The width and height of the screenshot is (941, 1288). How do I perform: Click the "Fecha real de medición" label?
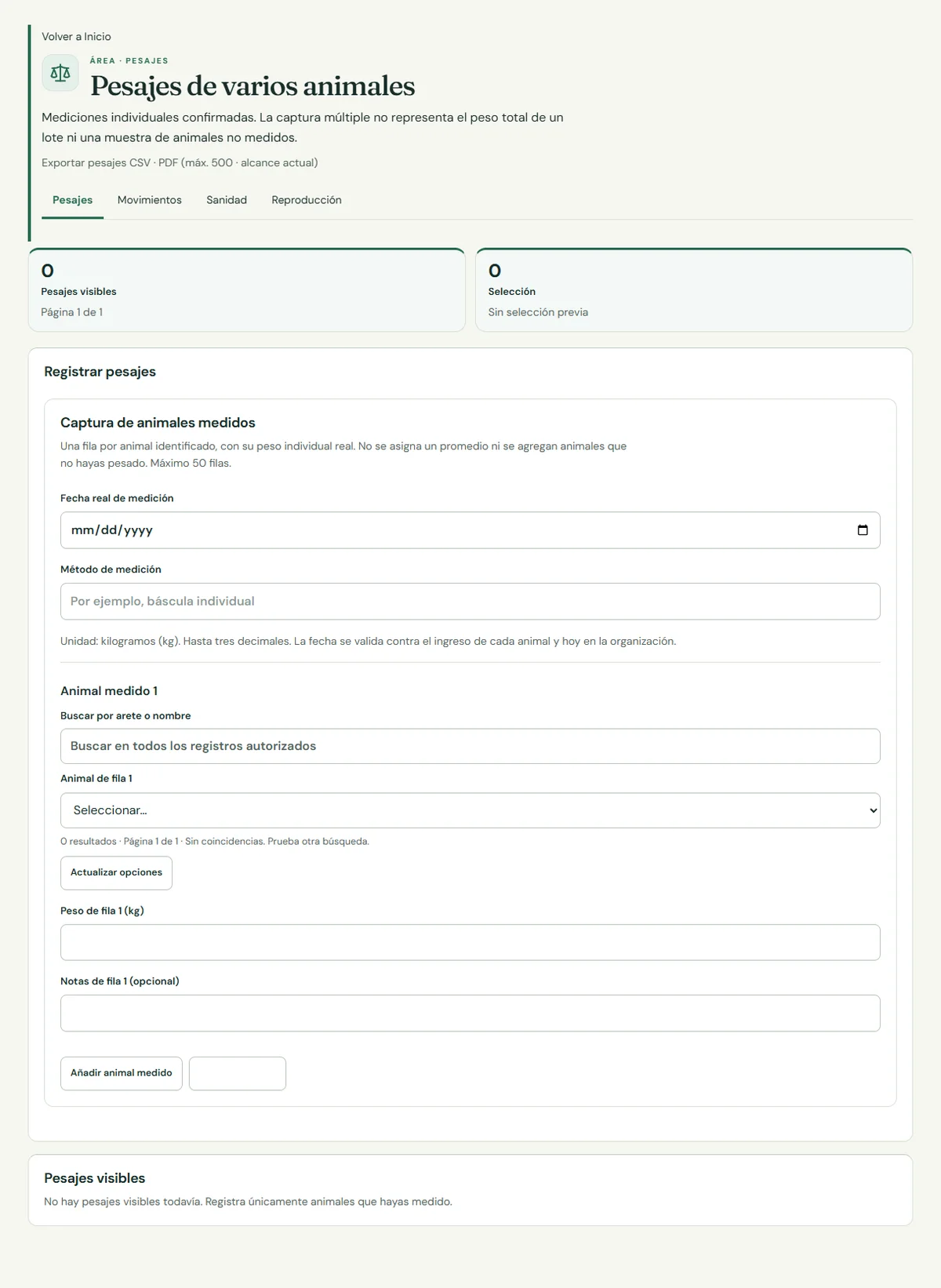click(117, 498)
